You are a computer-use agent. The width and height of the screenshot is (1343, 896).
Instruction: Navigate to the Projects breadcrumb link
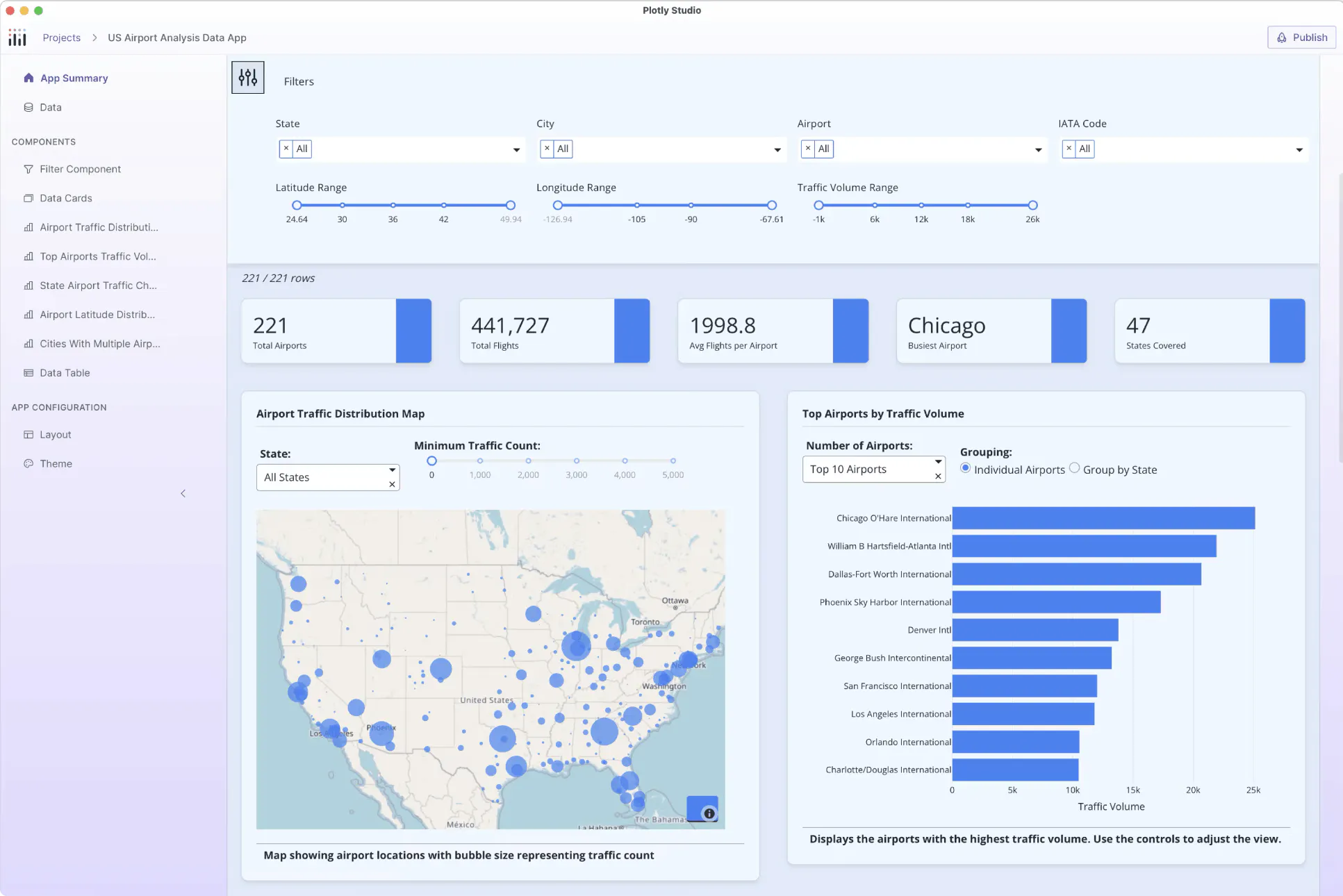pyautogui.click(x=61, y=38)
